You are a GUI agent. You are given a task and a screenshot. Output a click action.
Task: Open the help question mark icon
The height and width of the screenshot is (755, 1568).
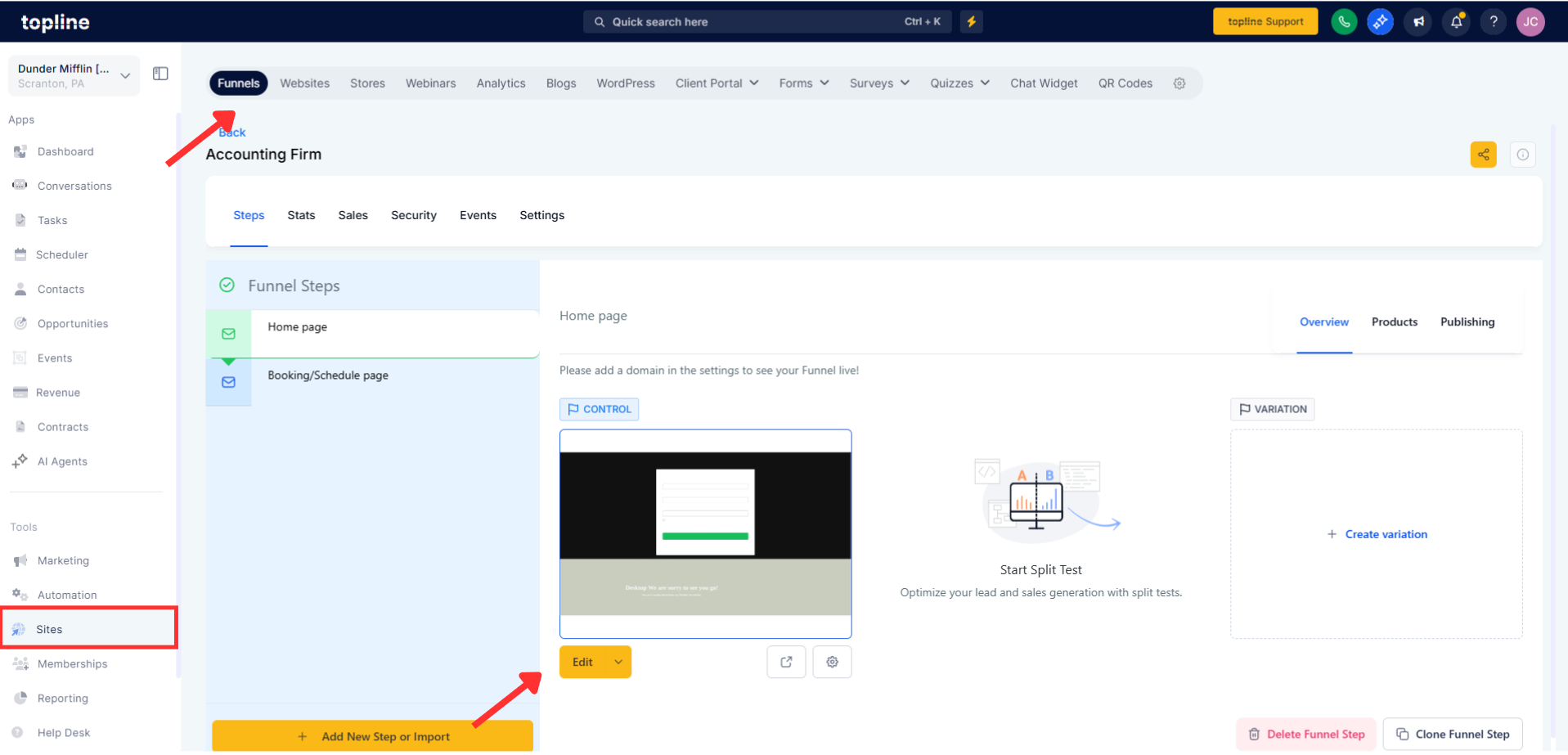pos(1494,22)
